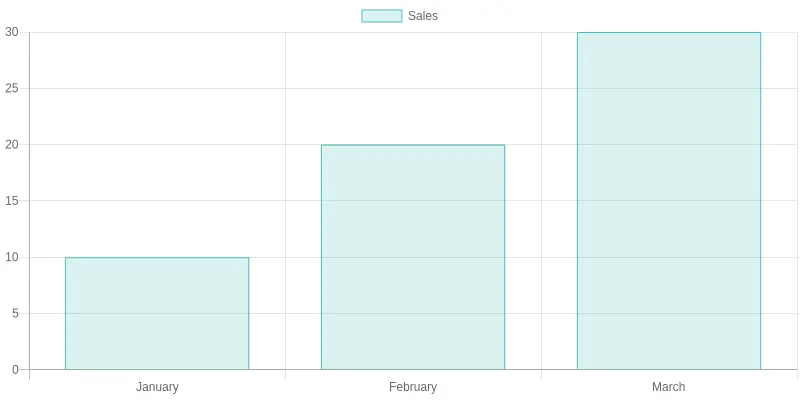Click the top edge of January bar
The height and width of the screenshot is (400, 800).
157,258
